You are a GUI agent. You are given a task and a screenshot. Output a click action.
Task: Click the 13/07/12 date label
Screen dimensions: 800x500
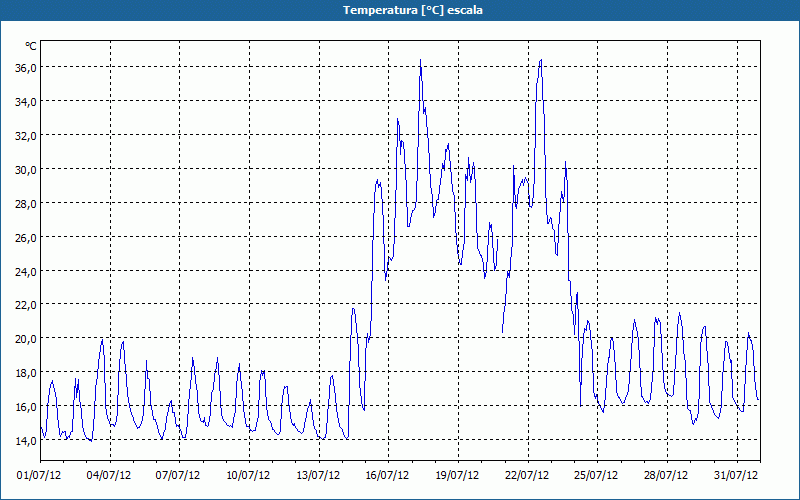click(318, 476)
